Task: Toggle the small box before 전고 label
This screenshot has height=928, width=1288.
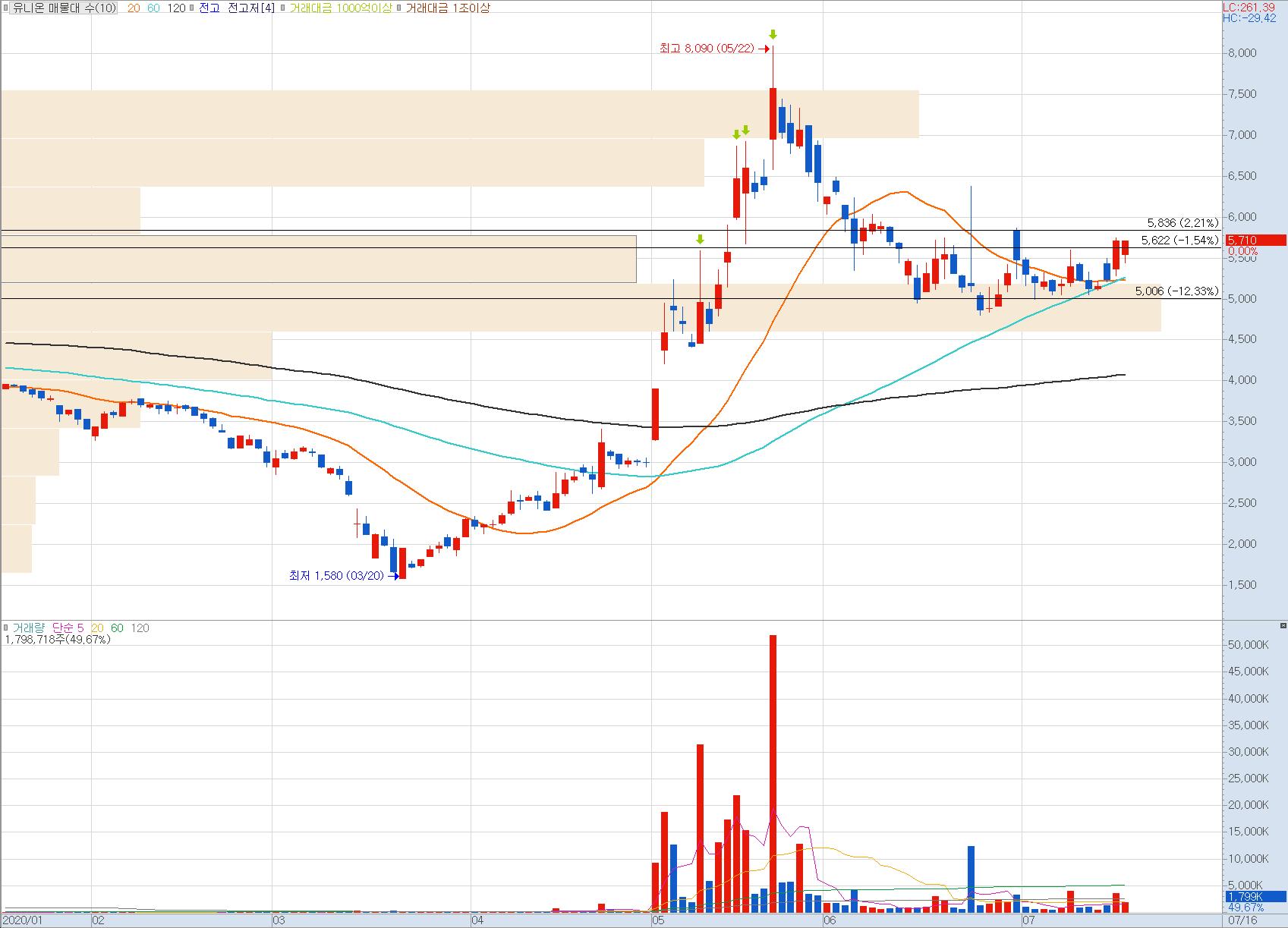Action: (193, 8)
